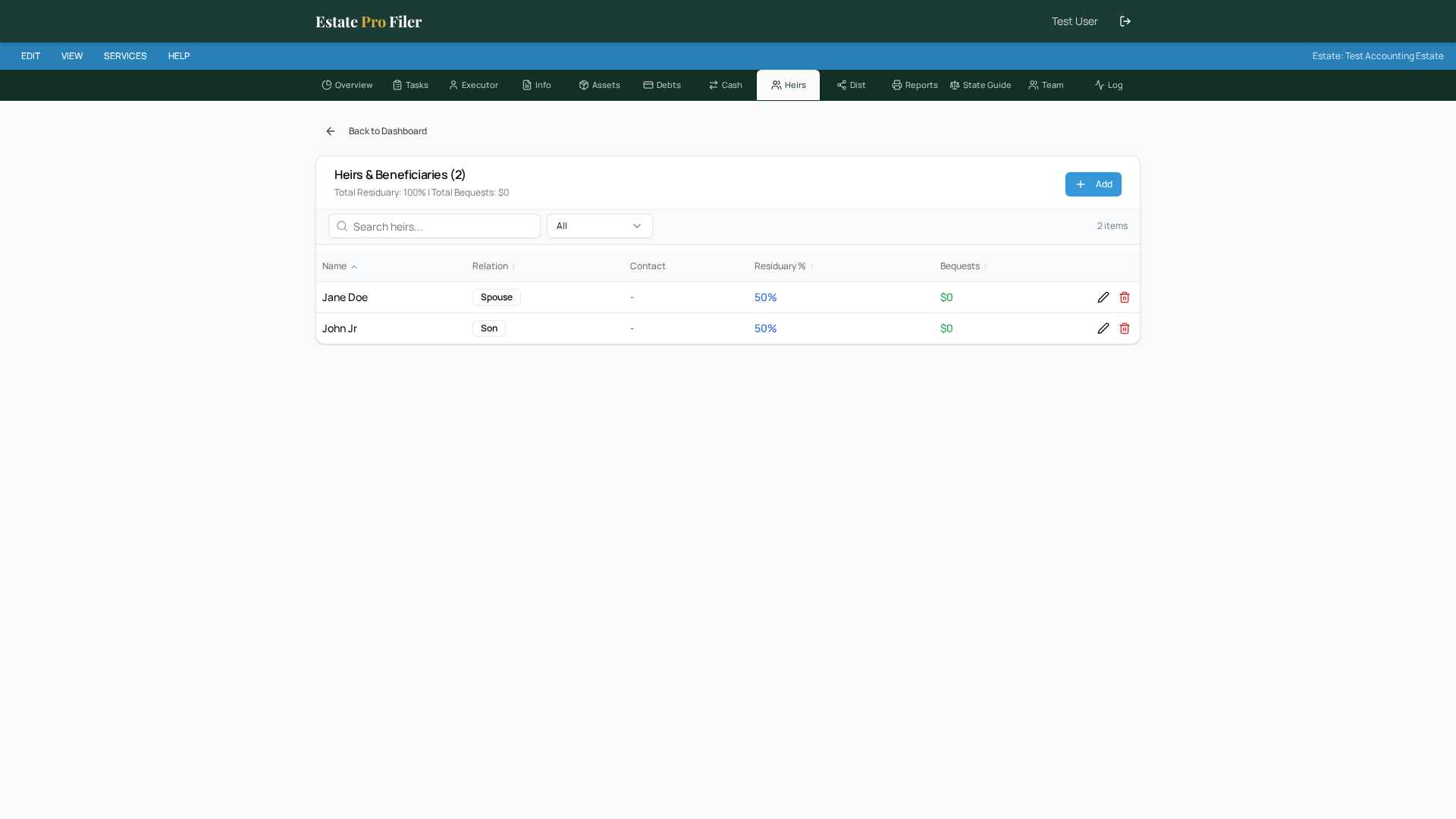Open the State Guide tab
This screenshot has width=1456, height=819.
point(981,85)
